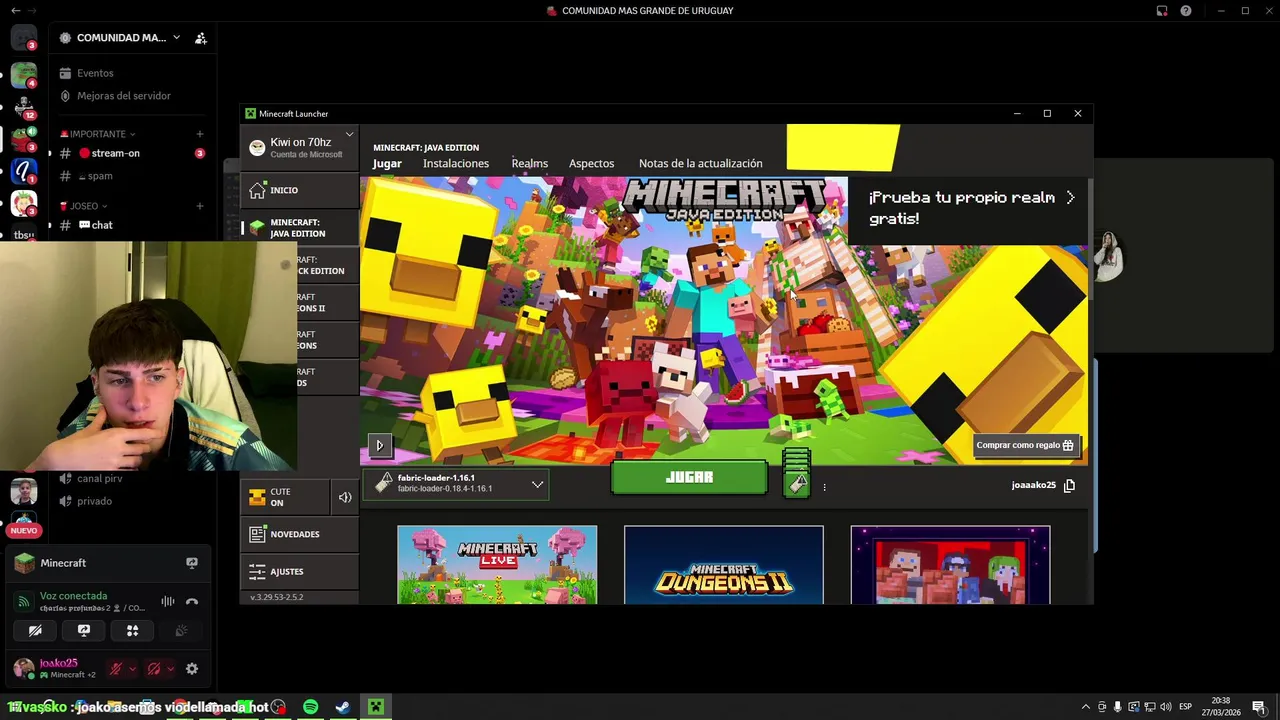Collapse the IMPORTANTE category in Discord
Screen dimensions: 1280x720
(98, 134)
